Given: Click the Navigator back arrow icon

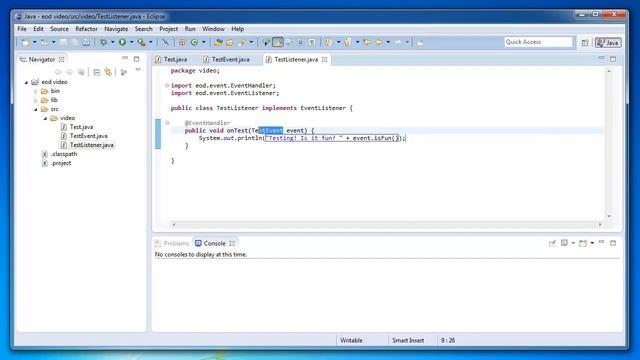Looking at the screenshot, I should point(58,72).
